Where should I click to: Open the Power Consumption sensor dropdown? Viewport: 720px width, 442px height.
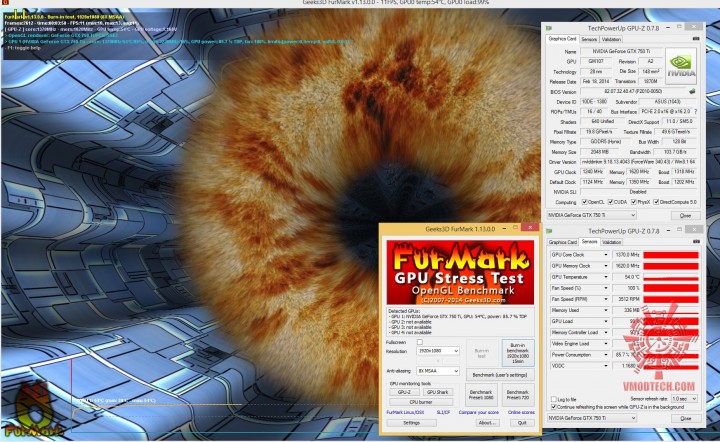tap(606, 355)
